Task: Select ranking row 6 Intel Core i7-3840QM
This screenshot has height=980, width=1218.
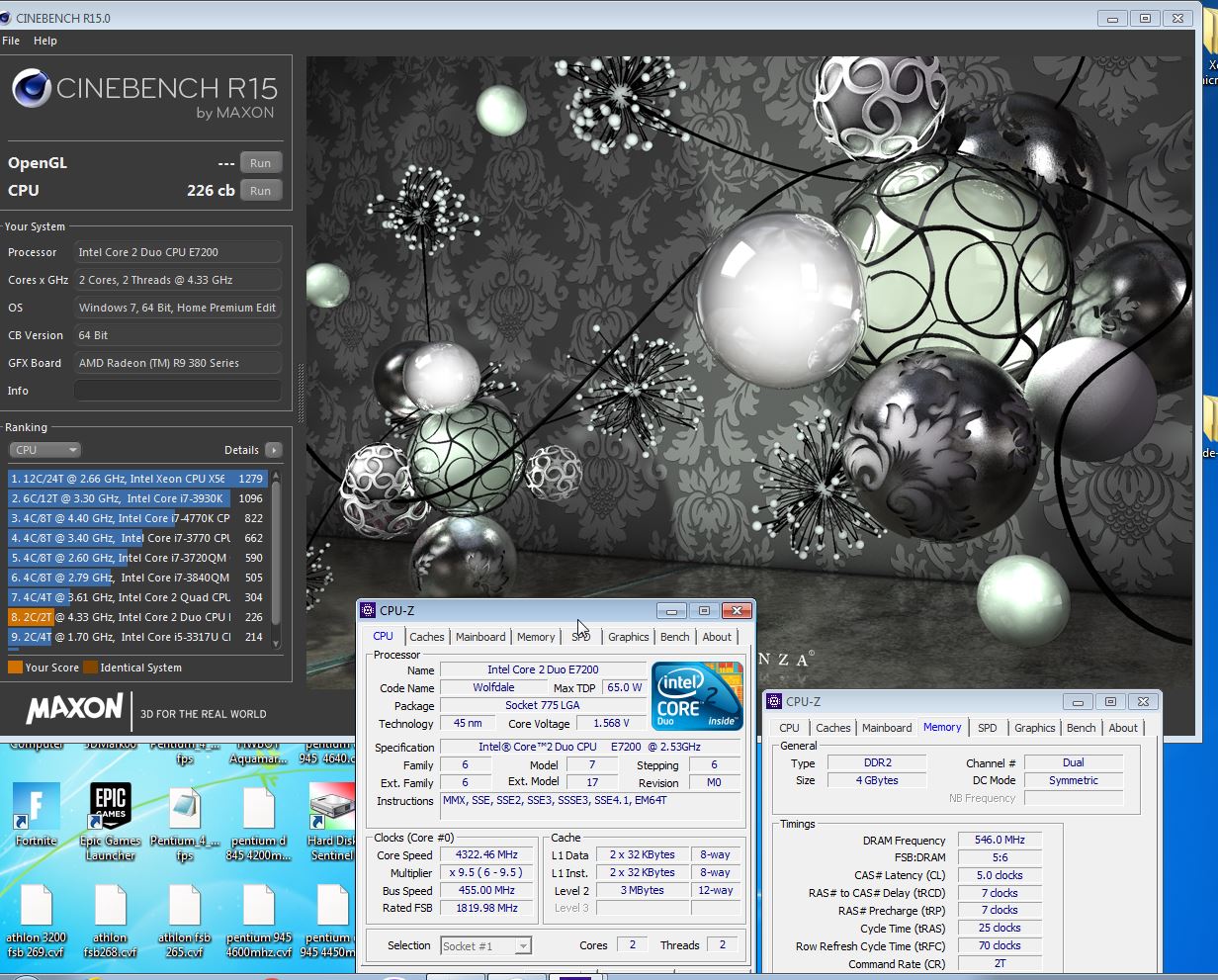Action: coord(137,578)
